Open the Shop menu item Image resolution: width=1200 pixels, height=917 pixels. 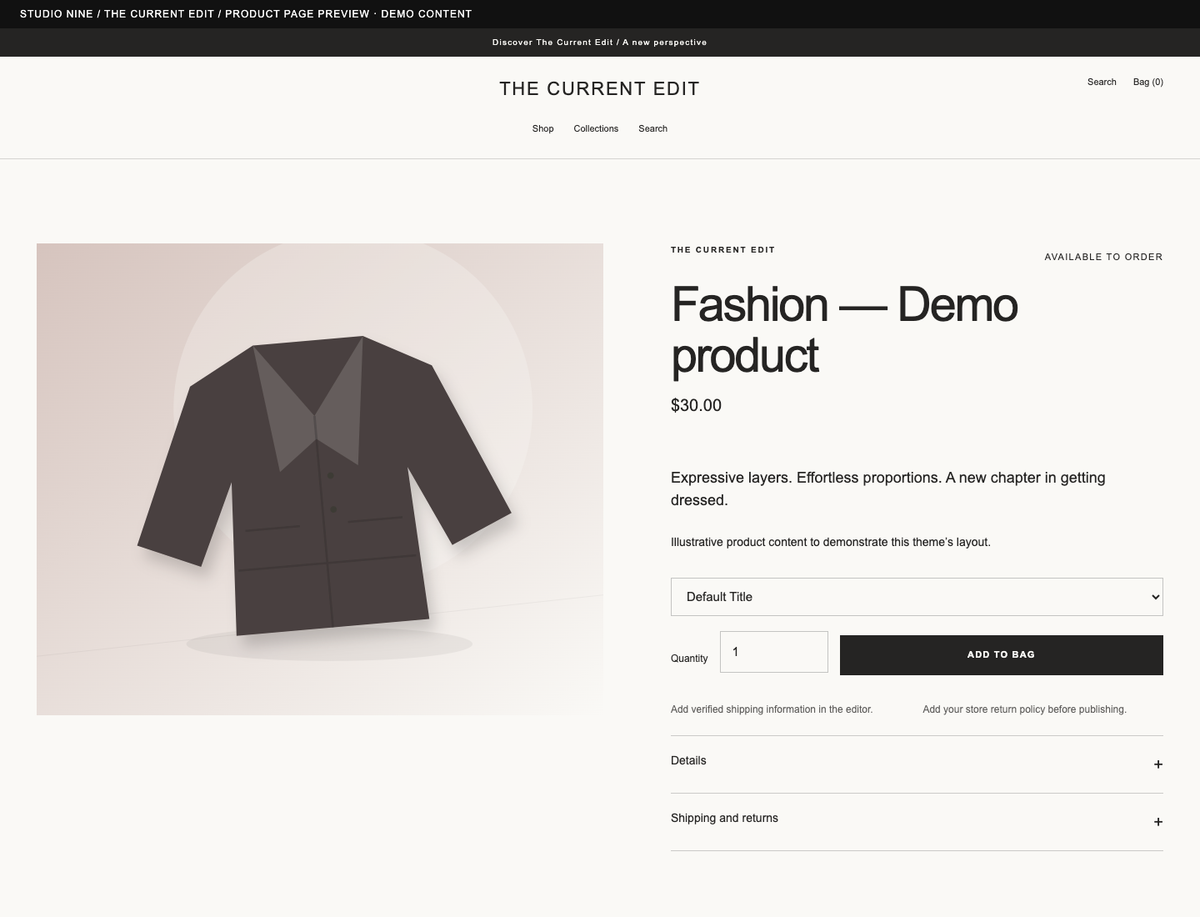pyautogui.click(x=543, y=129)
